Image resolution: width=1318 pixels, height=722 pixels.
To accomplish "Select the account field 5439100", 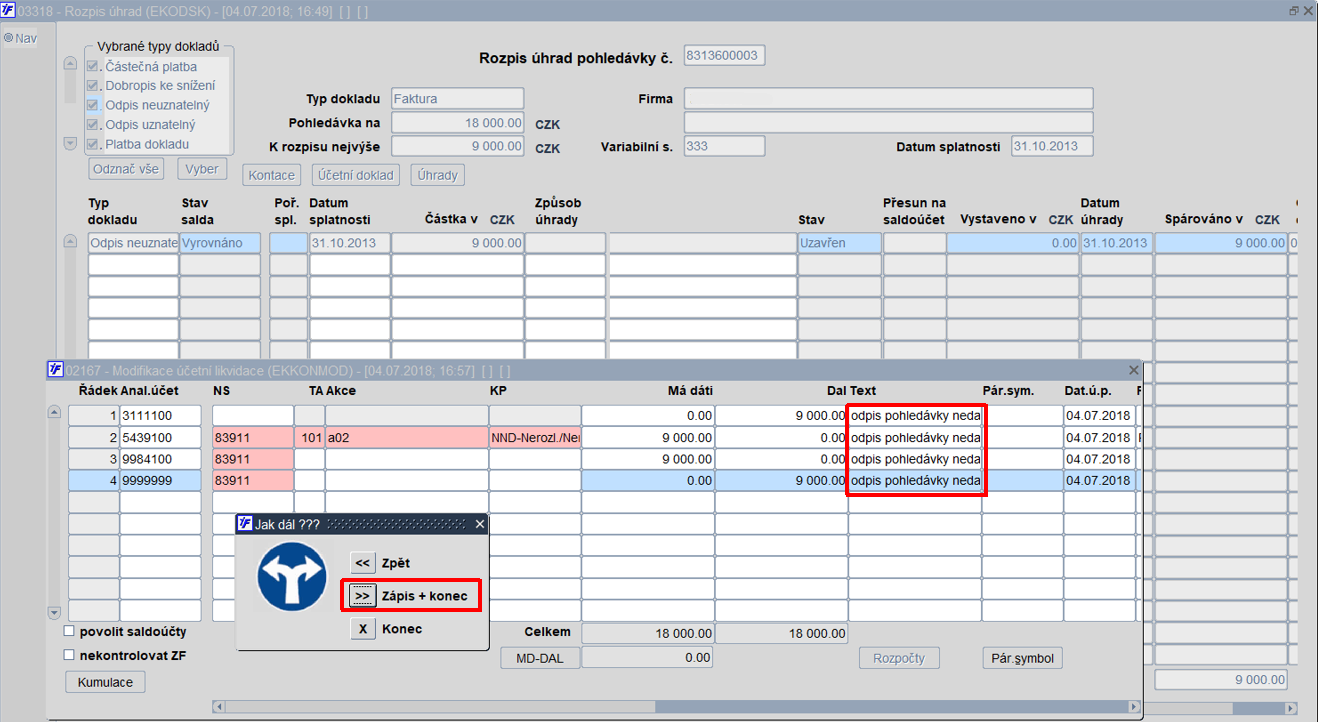I will tap(160, 437).
